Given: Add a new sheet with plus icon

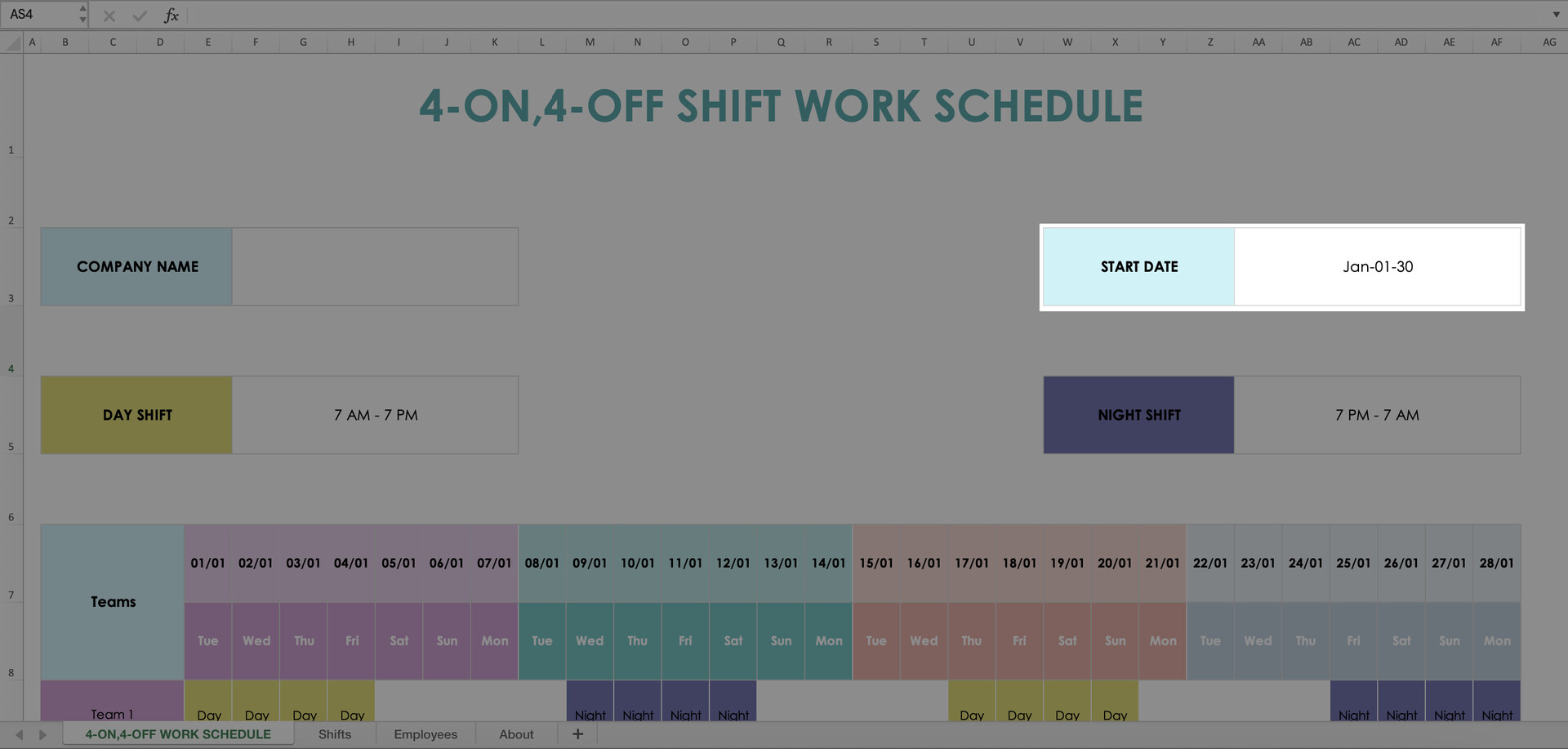Looking at the screenshot, I should click(x=577, y=734).
